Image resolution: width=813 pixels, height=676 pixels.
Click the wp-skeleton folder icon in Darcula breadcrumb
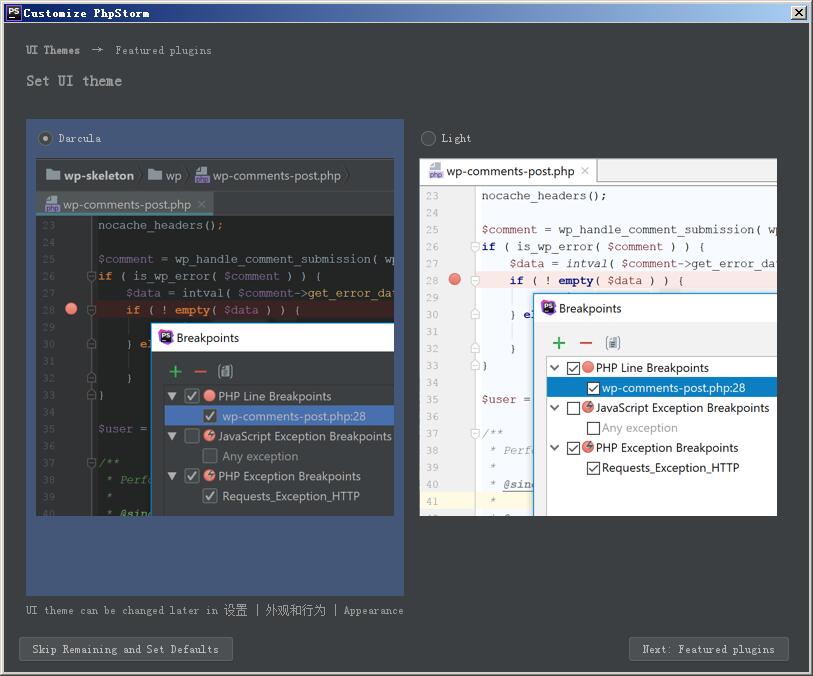(x=53, y=175)
